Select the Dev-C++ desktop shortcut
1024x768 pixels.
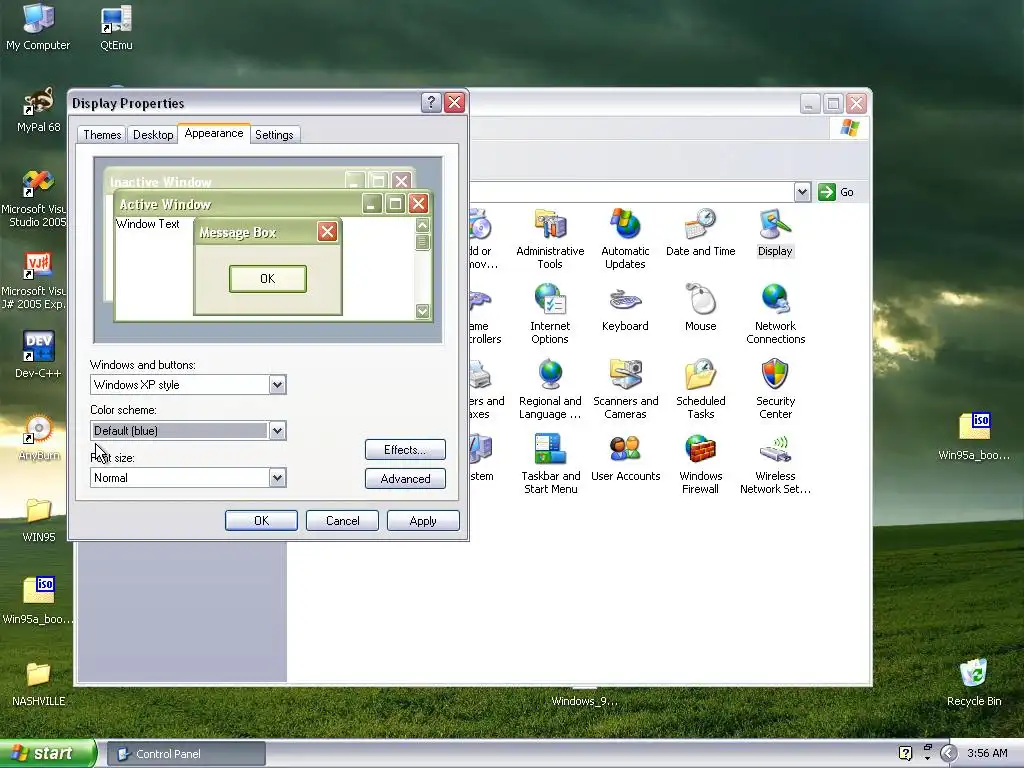coord(38,355)
